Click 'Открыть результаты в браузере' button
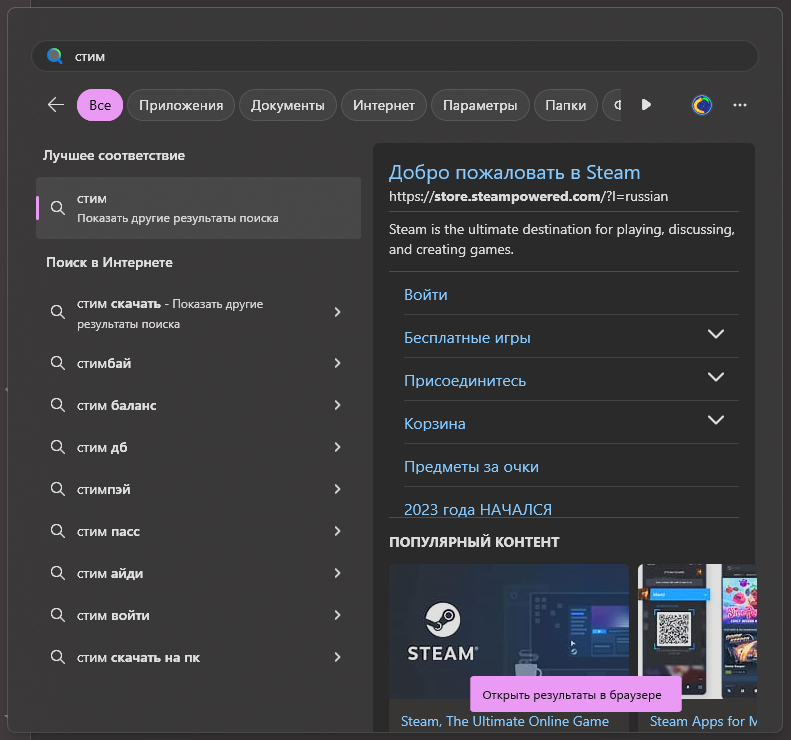Screen dimensions: 791x740 [576, 695]
